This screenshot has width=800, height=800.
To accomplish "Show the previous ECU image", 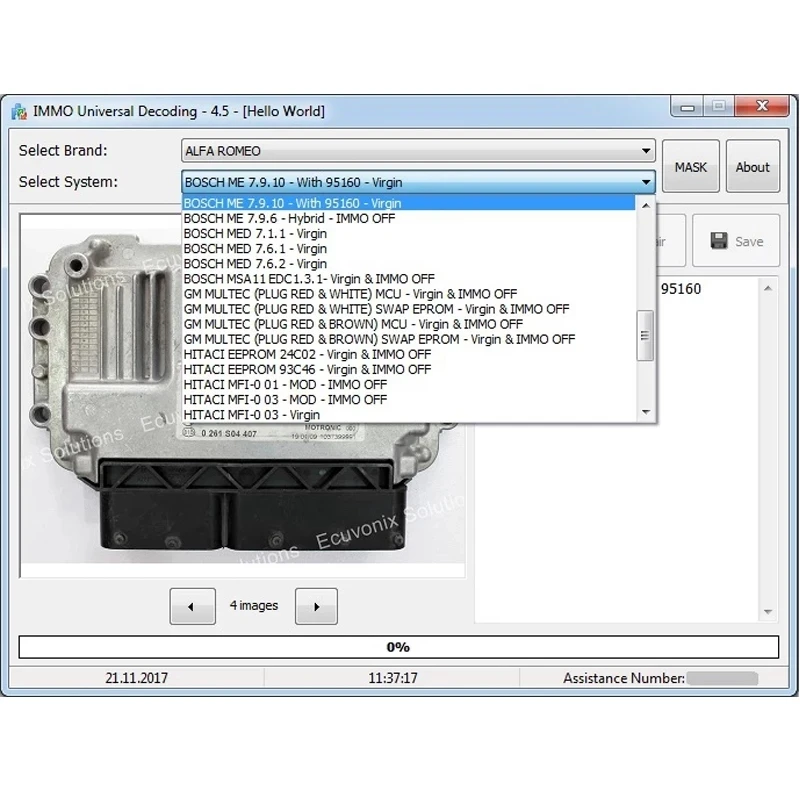I will (192, 606).
